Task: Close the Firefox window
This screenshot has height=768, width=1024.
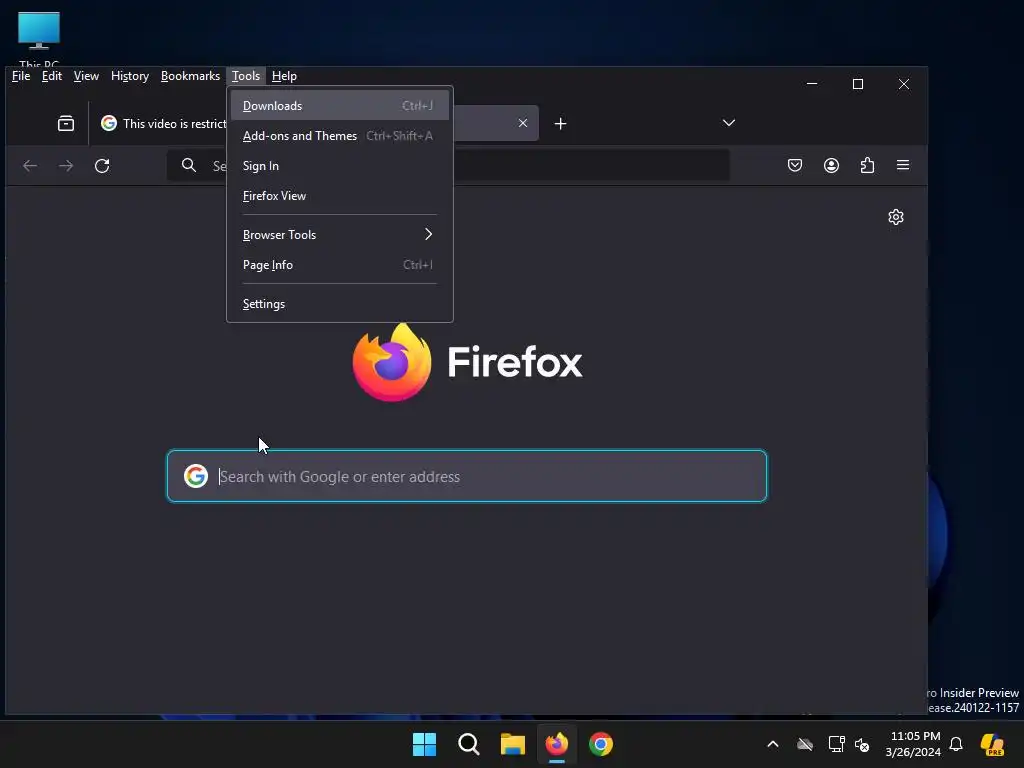Action: 904,84
